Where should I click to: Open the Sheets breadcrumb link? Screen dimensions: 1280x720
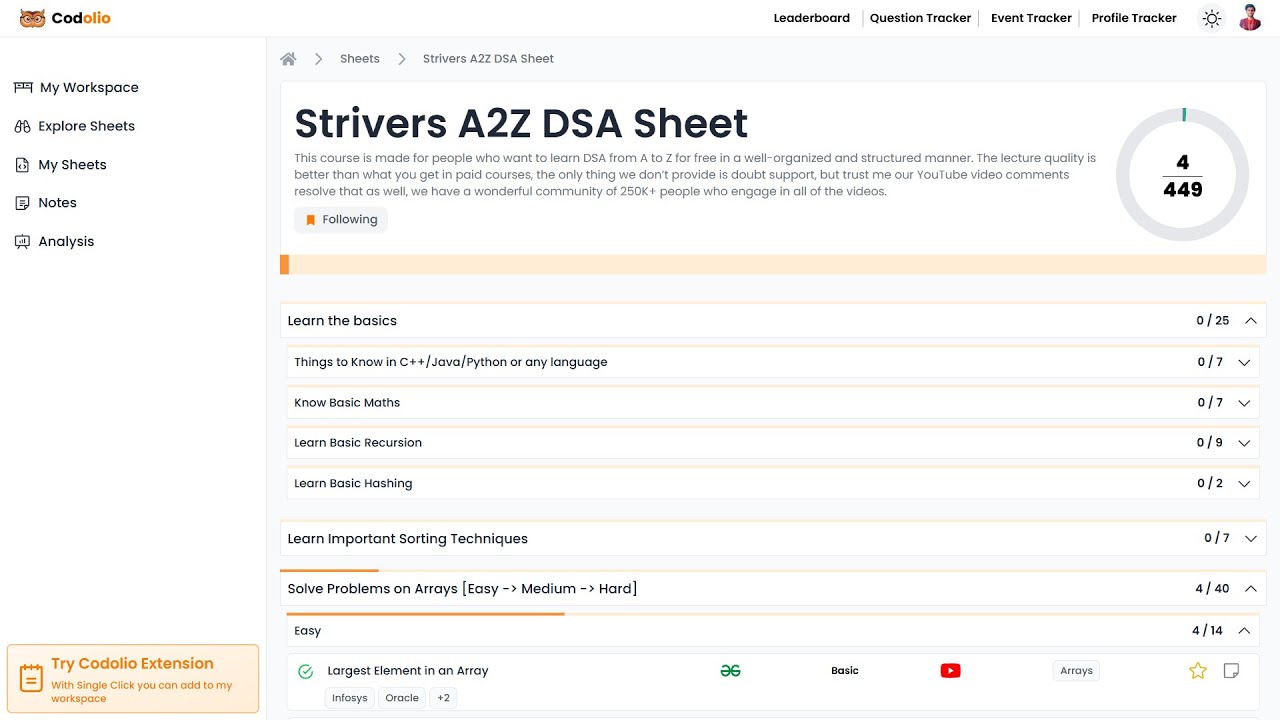(x=359, y=58)
